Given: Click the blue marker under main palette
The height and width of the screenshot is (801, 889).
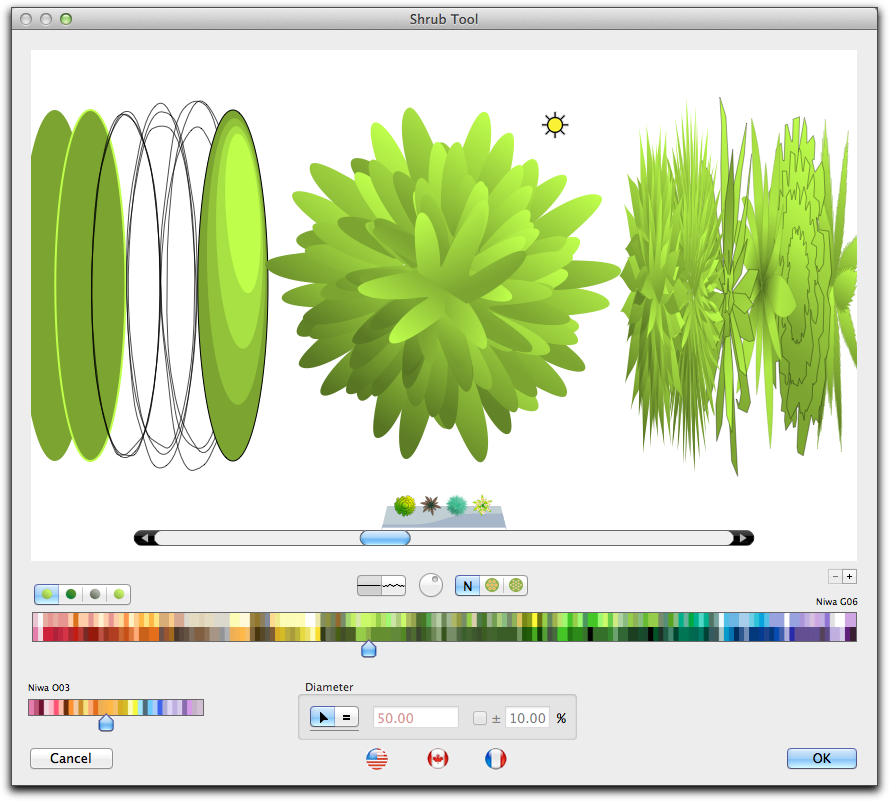Looking at the screenshot, I should [x=369, y=649].
